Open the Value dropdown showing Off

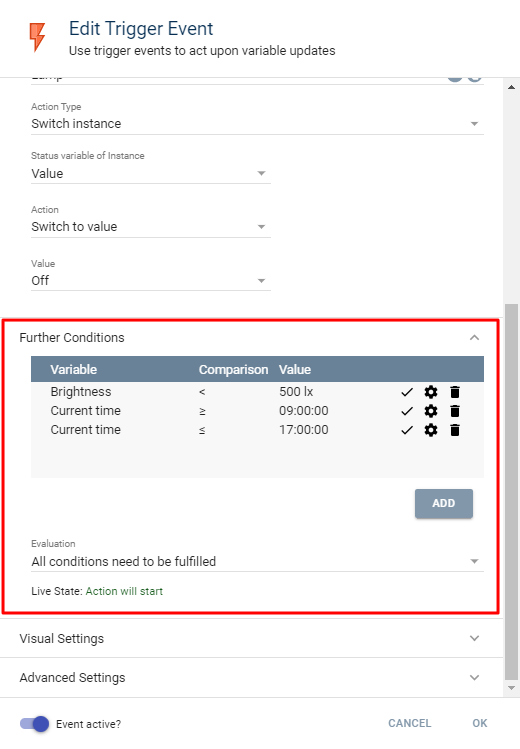[x=151, y=281]
